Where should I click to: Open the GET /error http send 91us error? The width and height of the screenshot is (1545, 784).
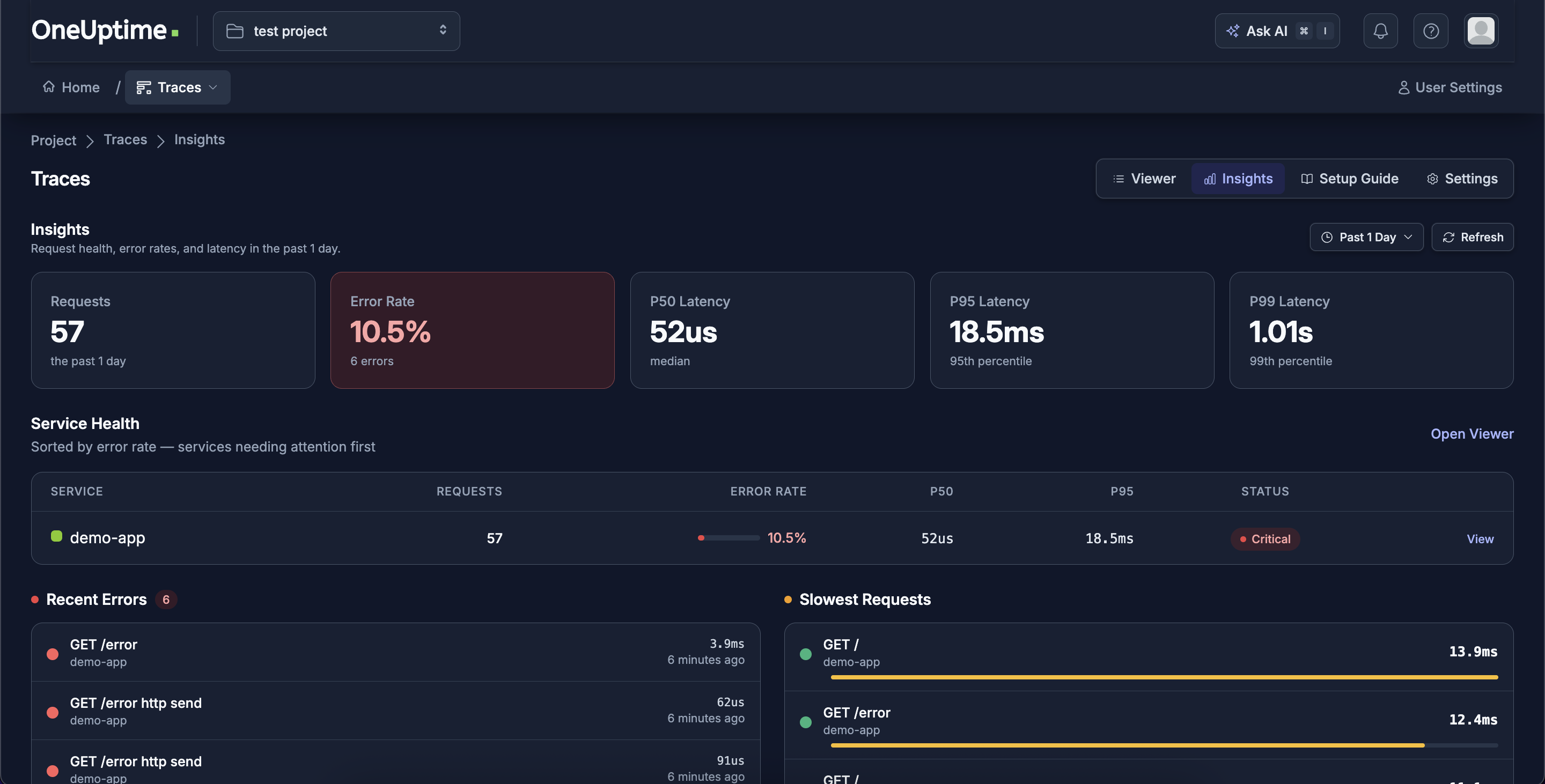pyautogui.click(x=396, y=763)
